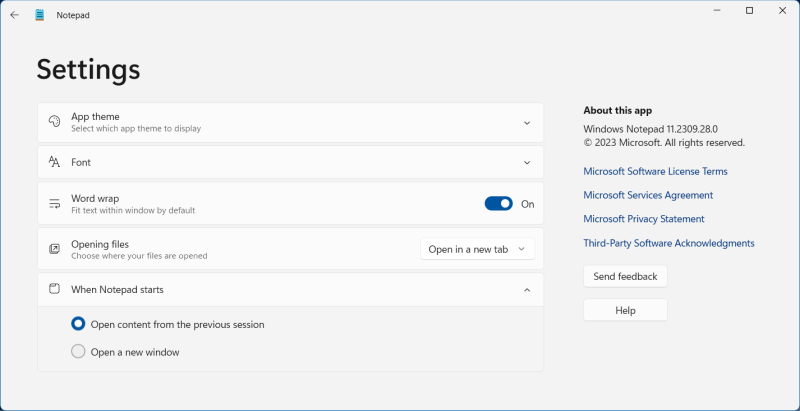
Task: Expand the Font settings chevron
Action: coord(527,162)
